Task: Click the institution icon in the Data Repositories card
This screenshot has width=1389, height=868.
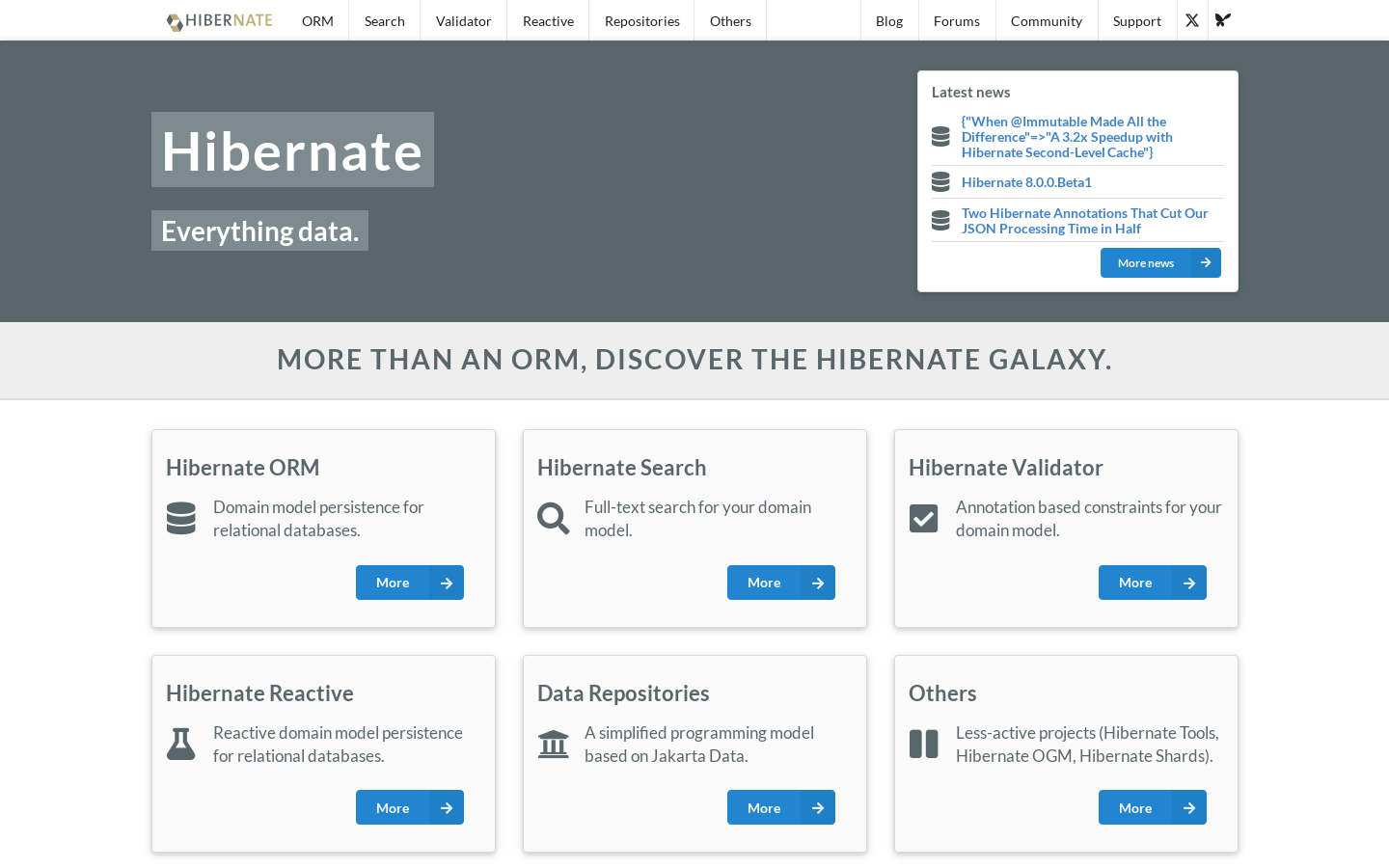Action: pyautogui.click(x=554, y=744)
